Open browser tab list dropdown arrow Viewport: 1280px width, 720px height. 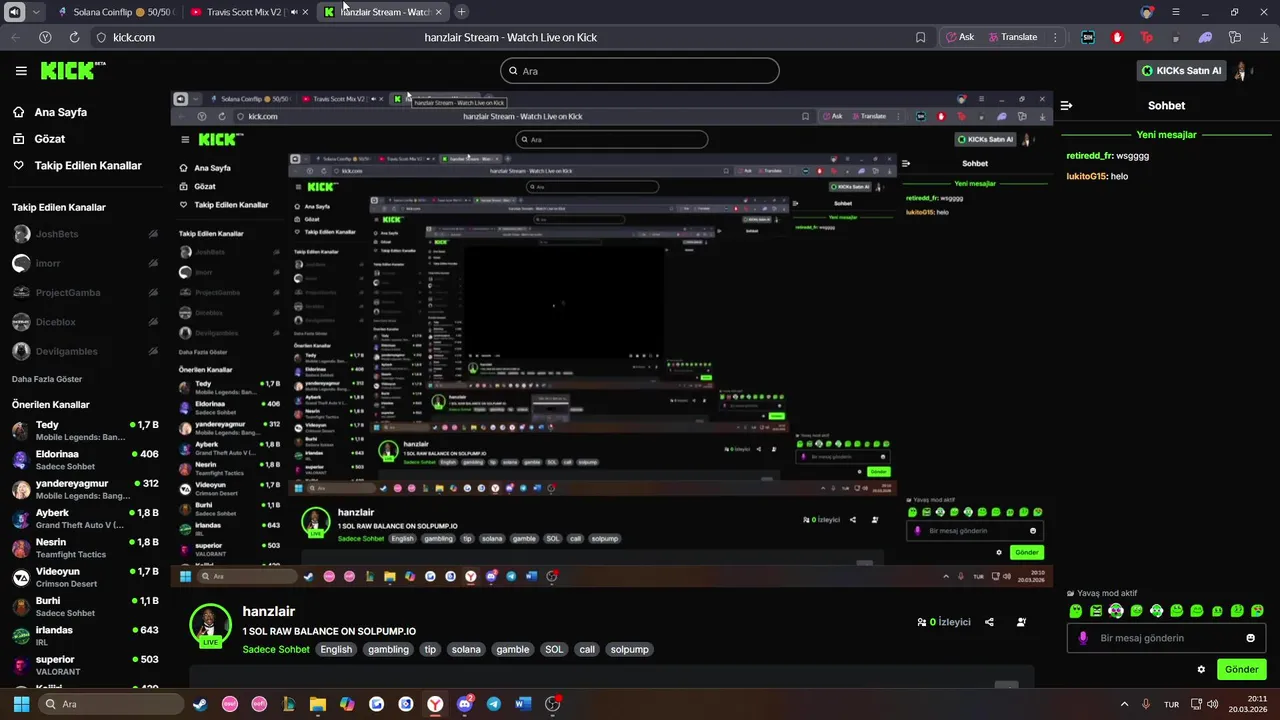coord(37,12)
